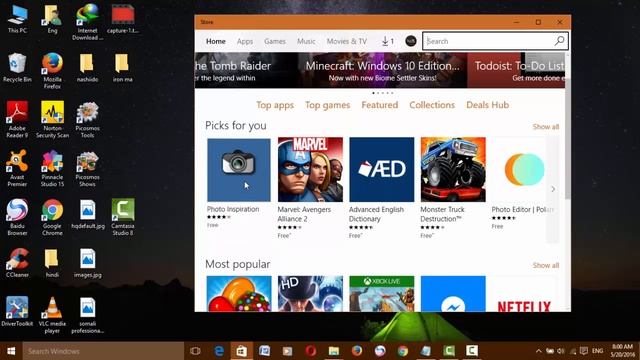Click the Store search magnifier icon
Screen dimensions: 640x360
click(559, 41)
